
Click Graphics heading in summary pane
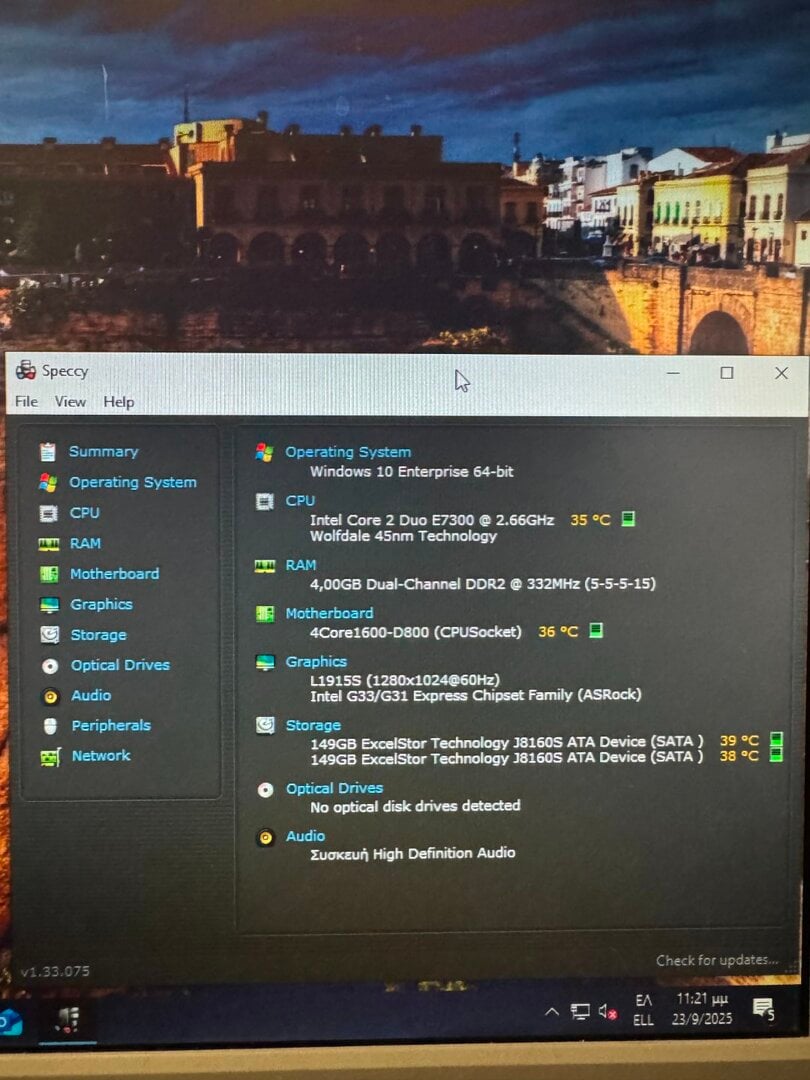[x=316, y=661]
